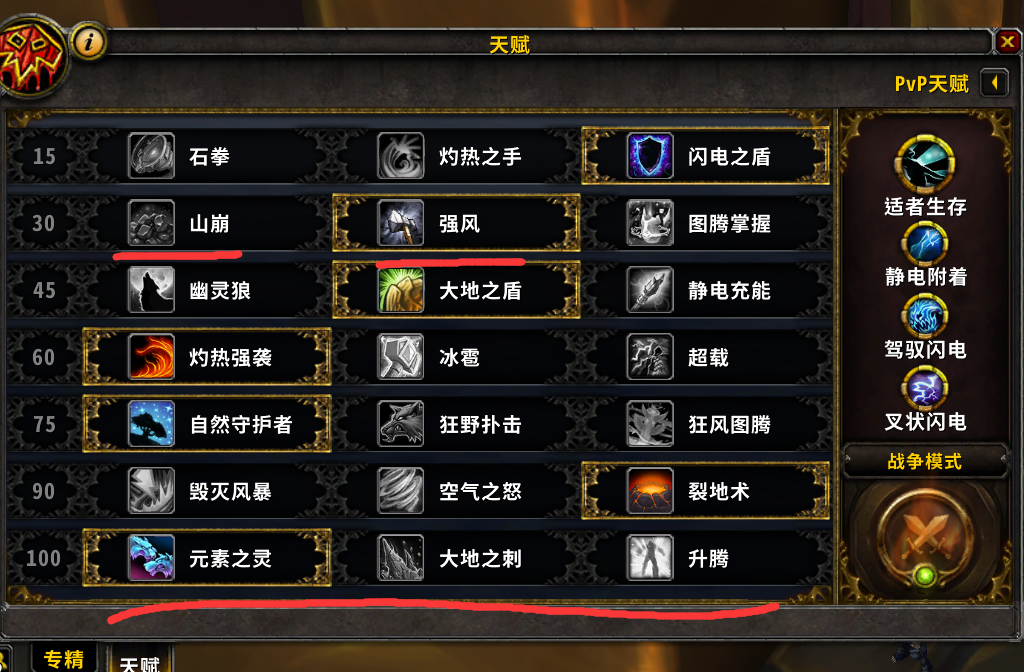This screenshot has height=672, width=1024.
Task: Open the 驾驭闪电 PvP talent slot
Action: [x=925, y=317]
